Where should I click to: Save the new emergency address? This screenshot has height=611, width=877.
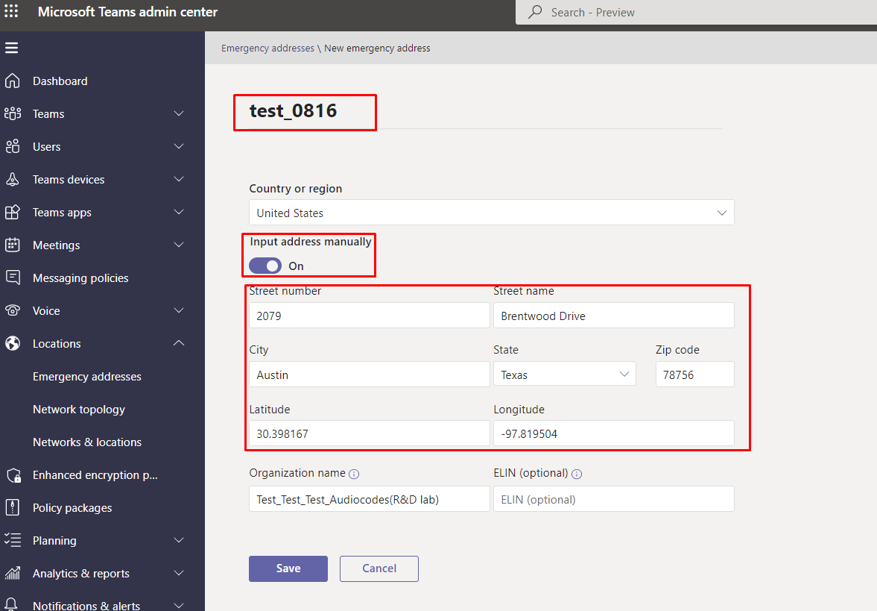tap(288, 568)
